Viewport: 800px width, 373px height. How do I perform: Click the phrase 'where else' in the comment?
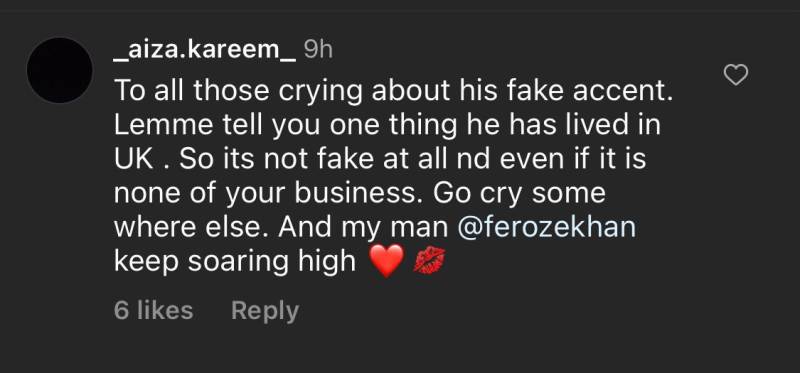191,227
